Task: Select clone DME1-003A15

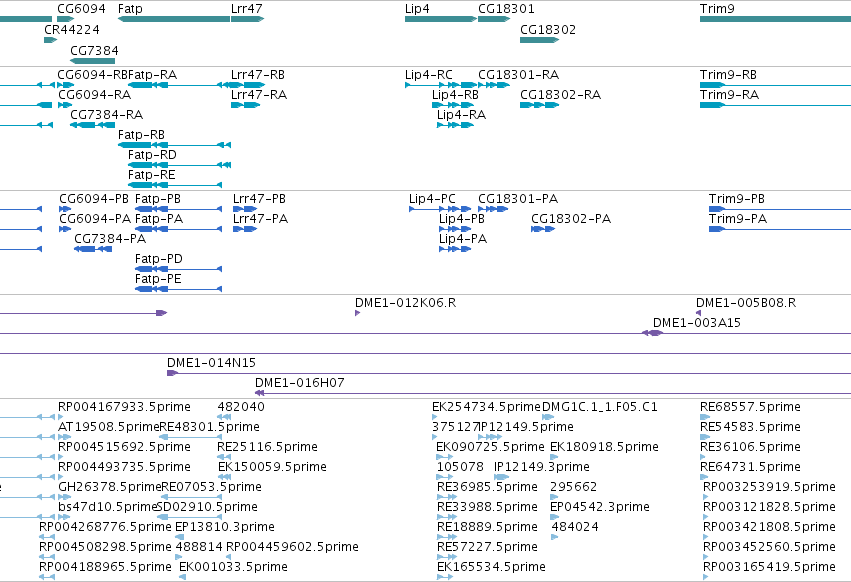Action: (697, 323)
